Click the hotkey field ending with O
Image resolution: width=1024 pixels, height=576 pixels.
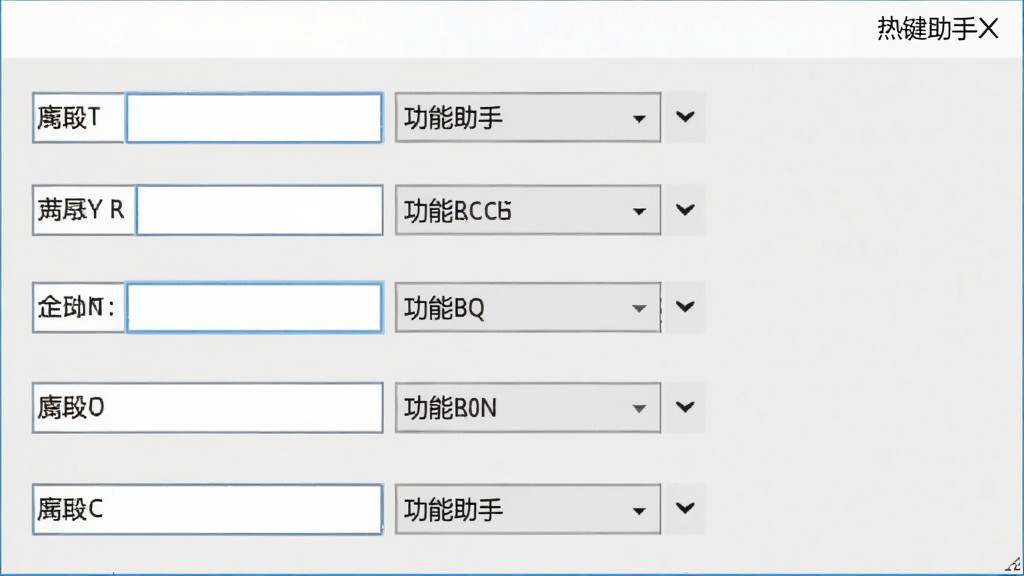(208, 408)
